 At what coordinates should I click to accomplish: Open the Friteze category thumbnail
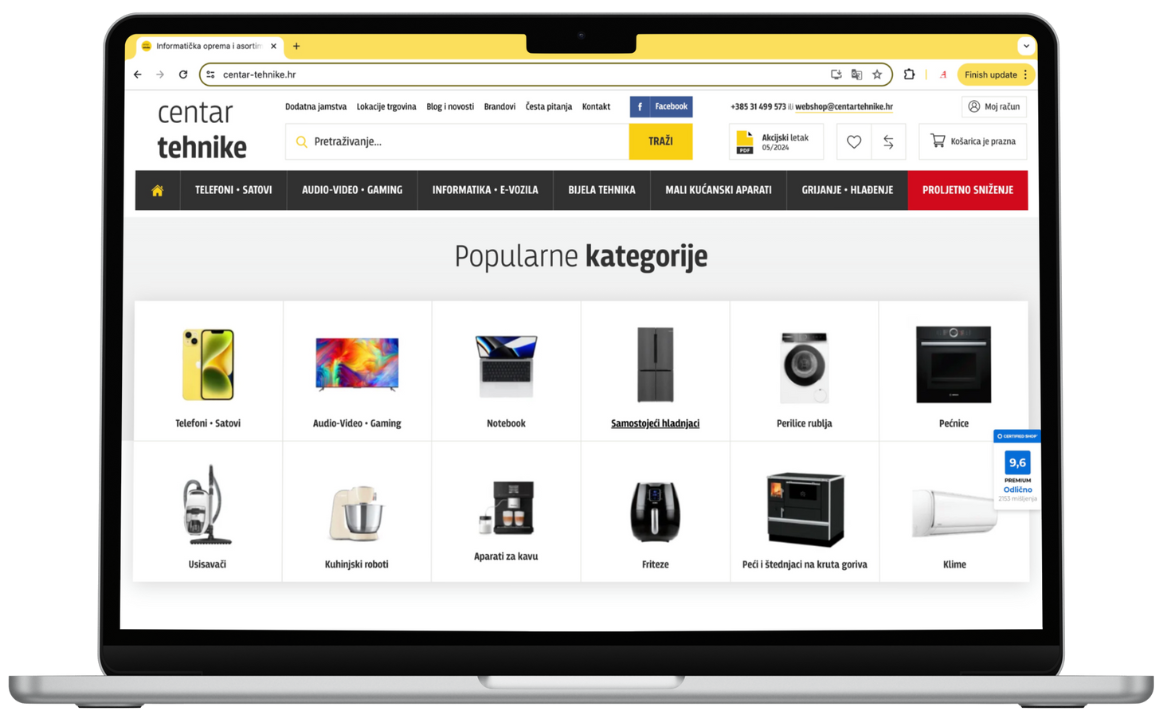tap(655, 512)
